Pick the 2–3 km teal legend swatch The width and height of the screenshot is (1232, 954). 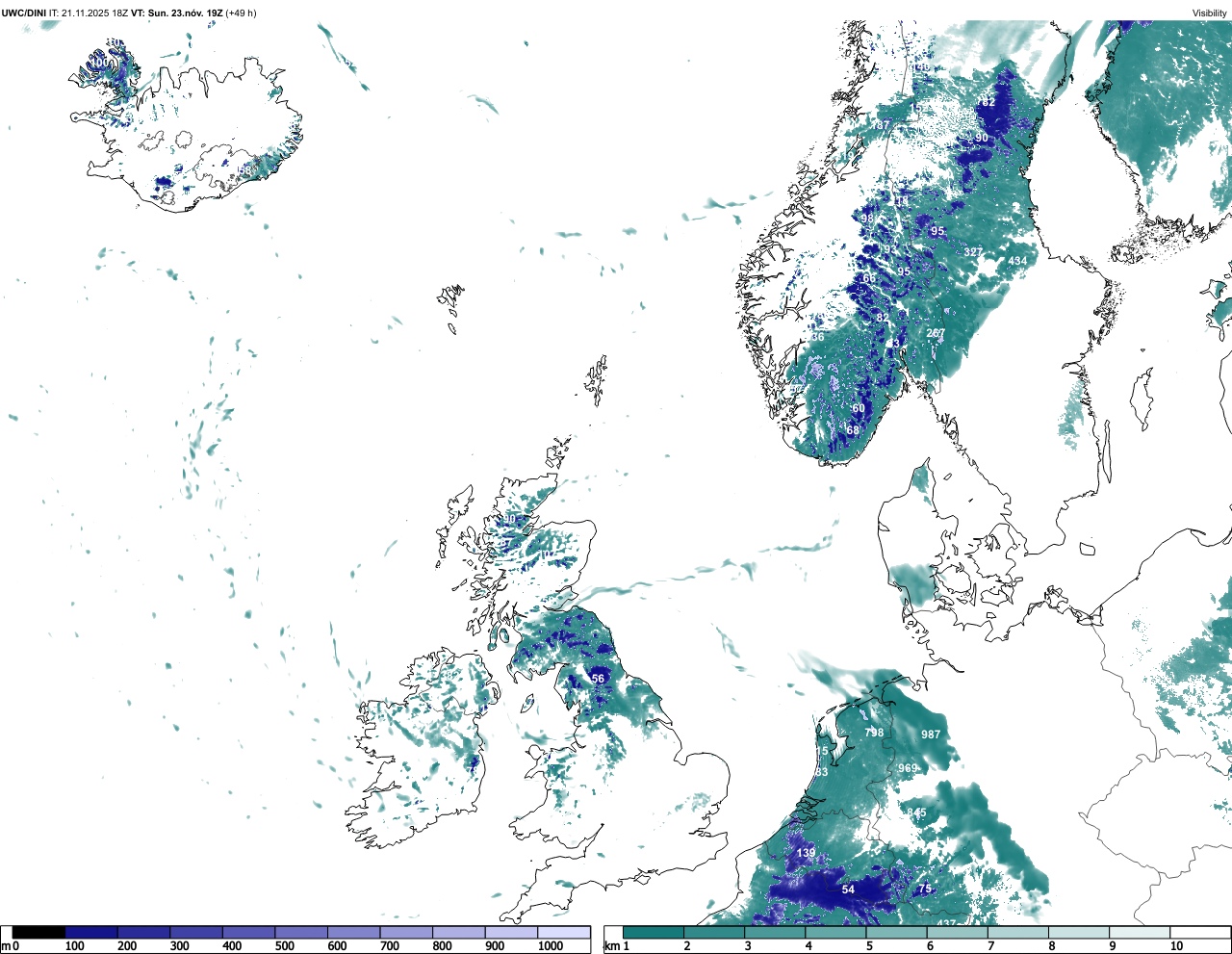[x=714, y=932]
